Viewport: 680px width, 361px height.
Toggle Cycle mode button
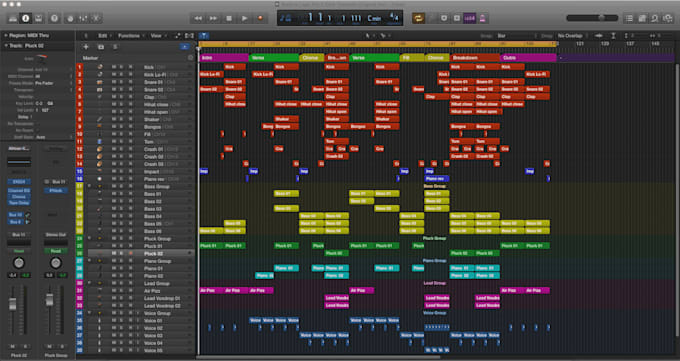418,18
